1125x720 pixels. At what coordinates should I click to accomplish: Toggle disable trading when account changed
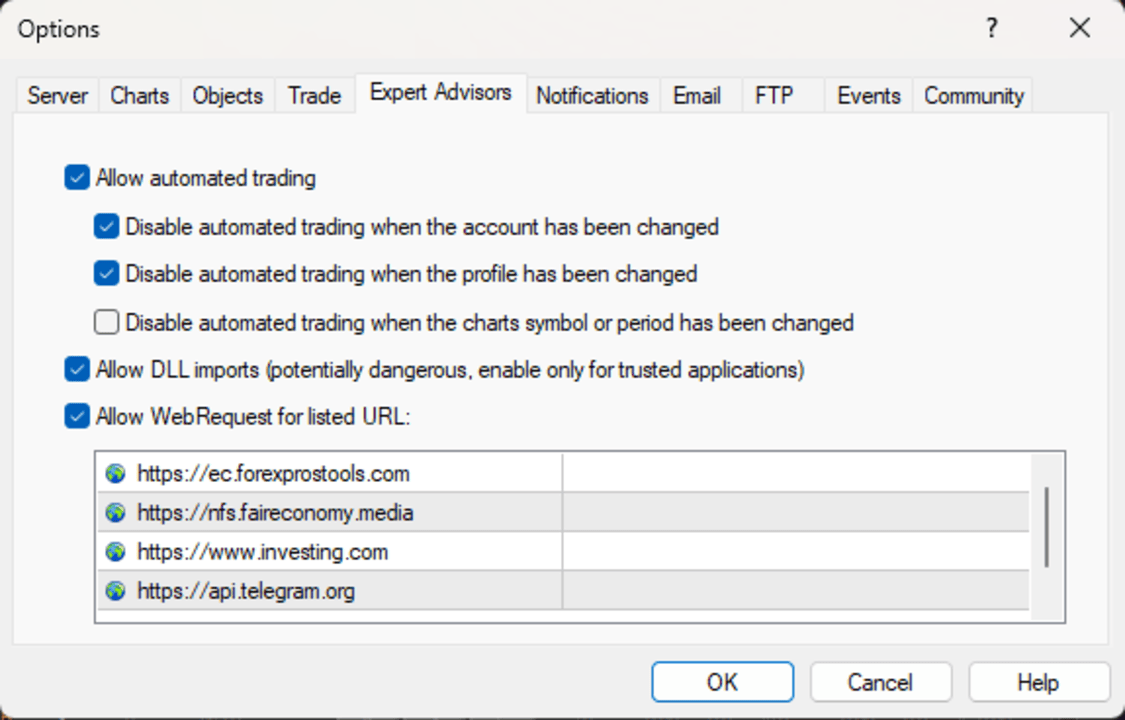point(107,227)
